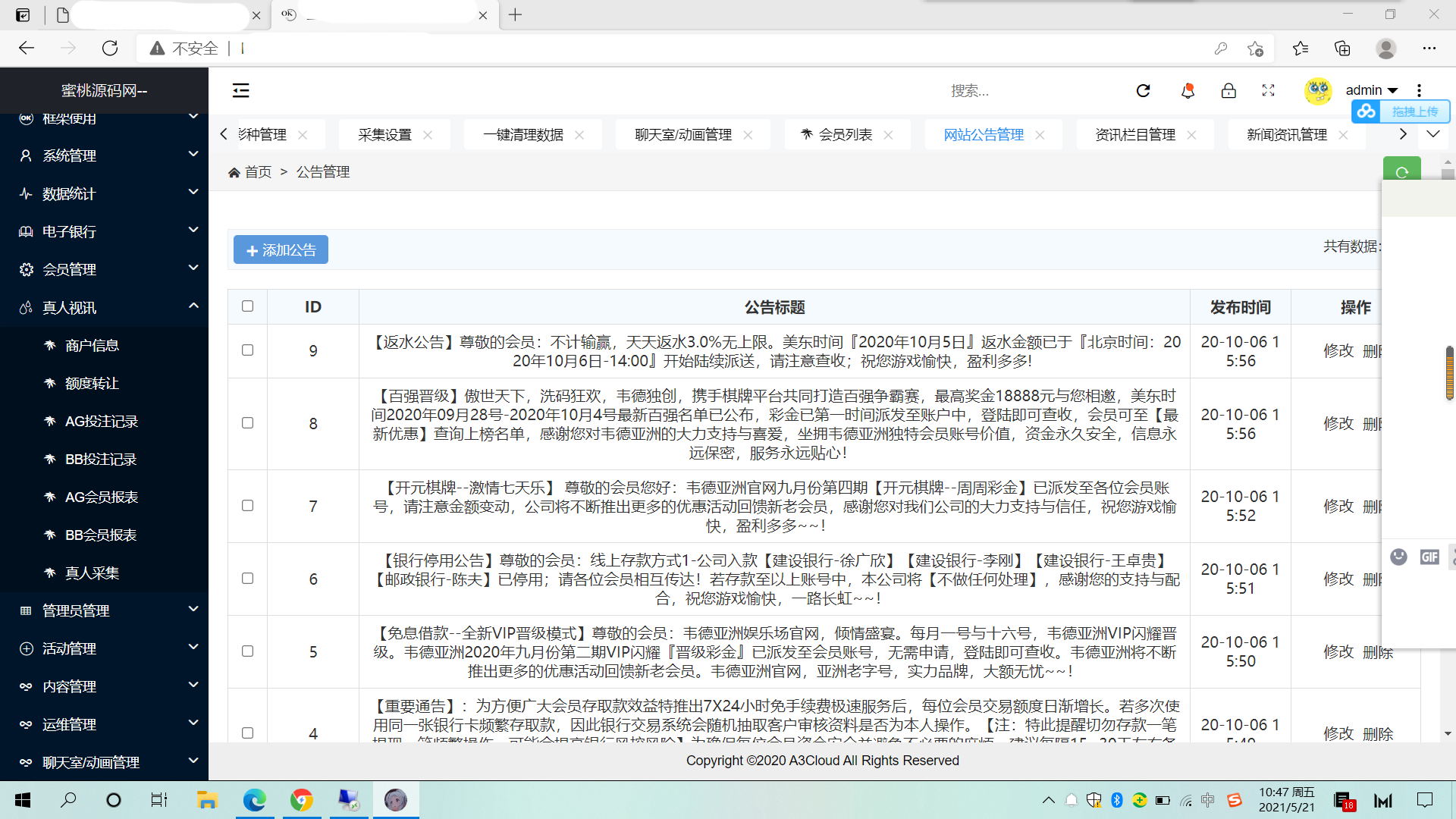Click the home icon in breadcrumb
The image size is (1456, 819).
234,173
